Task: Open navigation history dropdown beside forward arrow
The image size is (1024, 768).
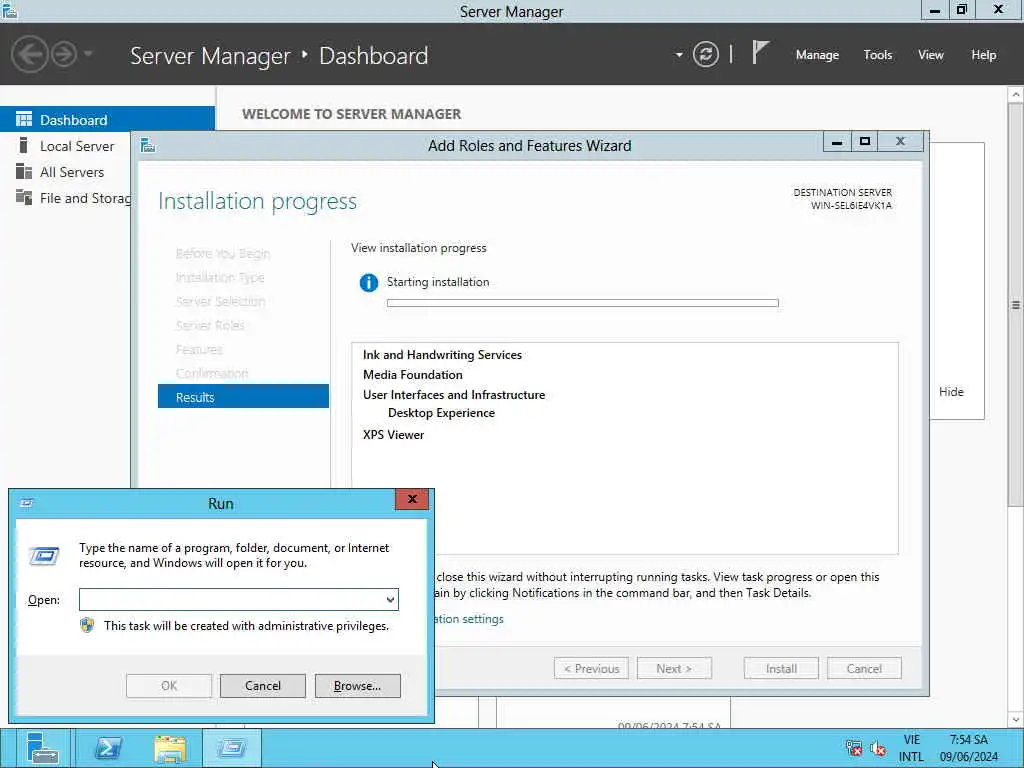Action: (x=88, y=54)
